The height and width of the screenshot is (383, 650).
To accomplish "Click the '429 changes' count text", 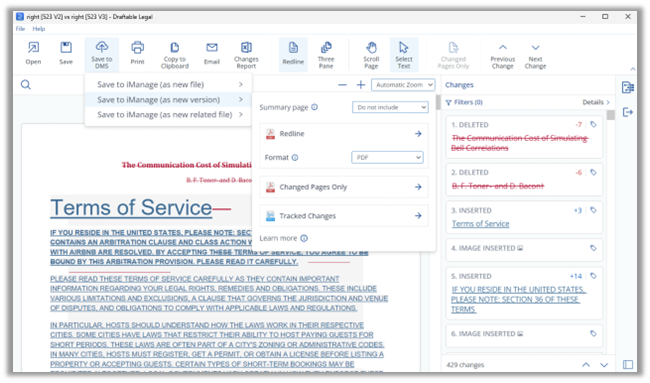I will tap(465, 365).
